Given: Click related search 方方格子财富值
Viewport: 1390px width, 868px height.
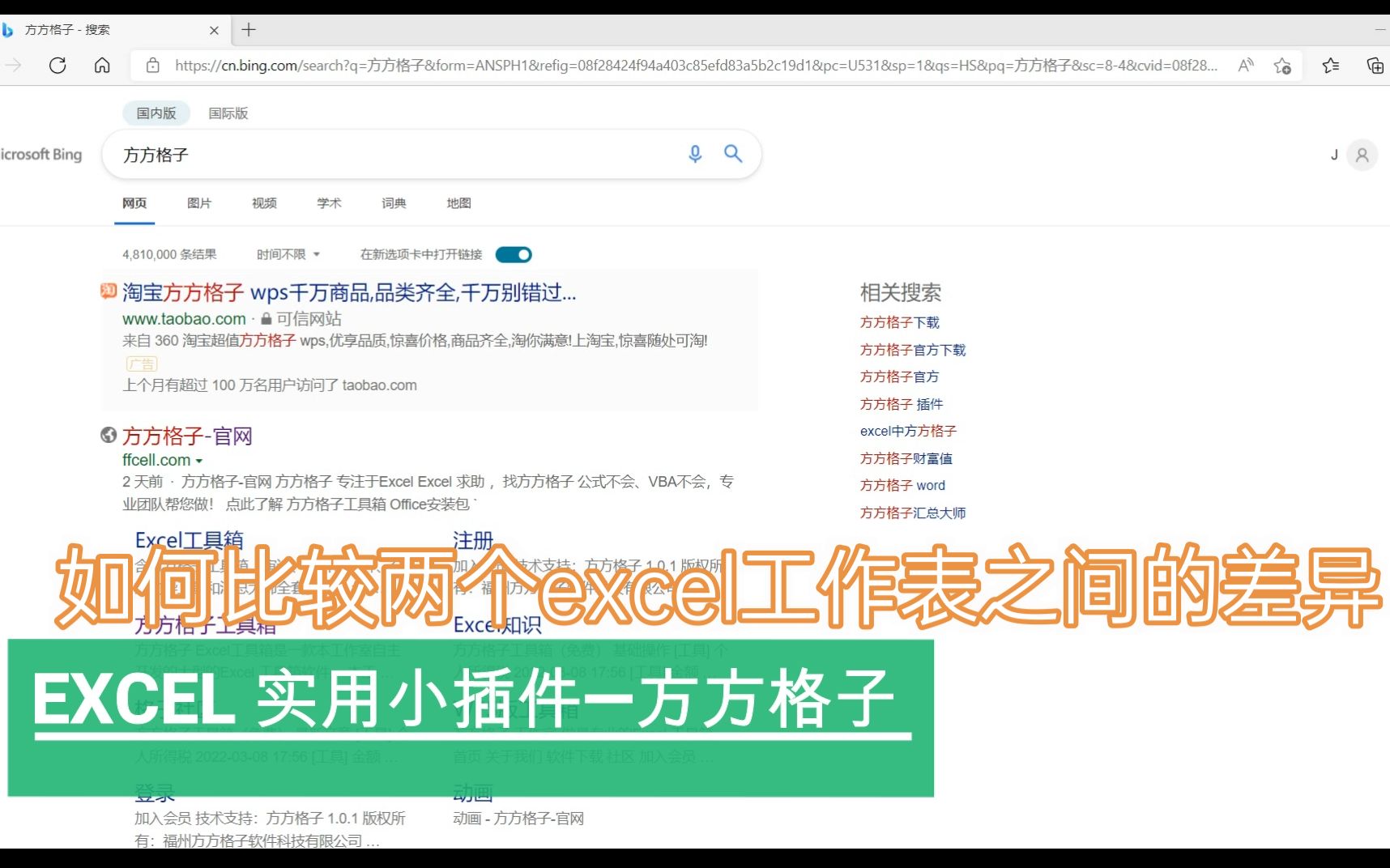Looking at the screenshot, I should [906, 458].
